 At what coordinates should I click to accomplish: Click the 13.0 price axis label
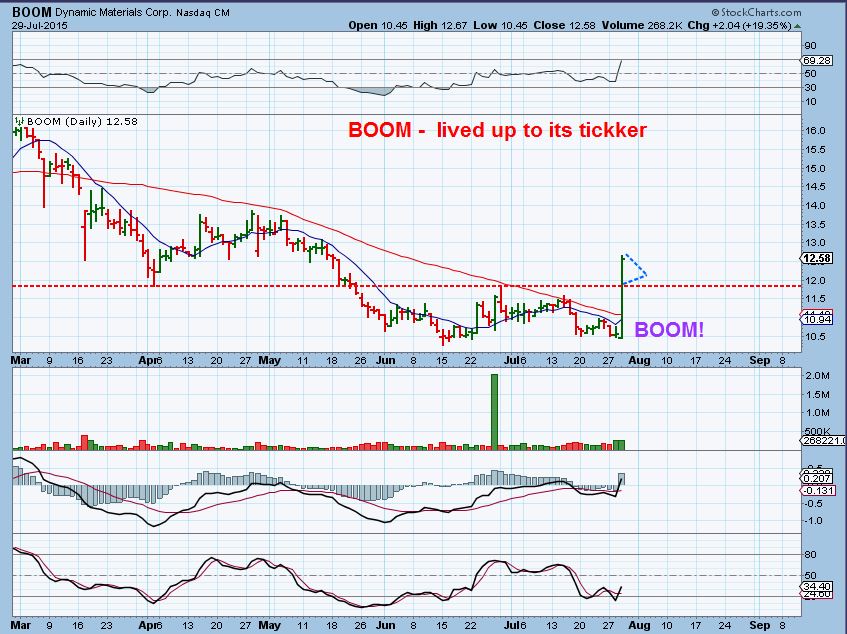pos(815,243)
